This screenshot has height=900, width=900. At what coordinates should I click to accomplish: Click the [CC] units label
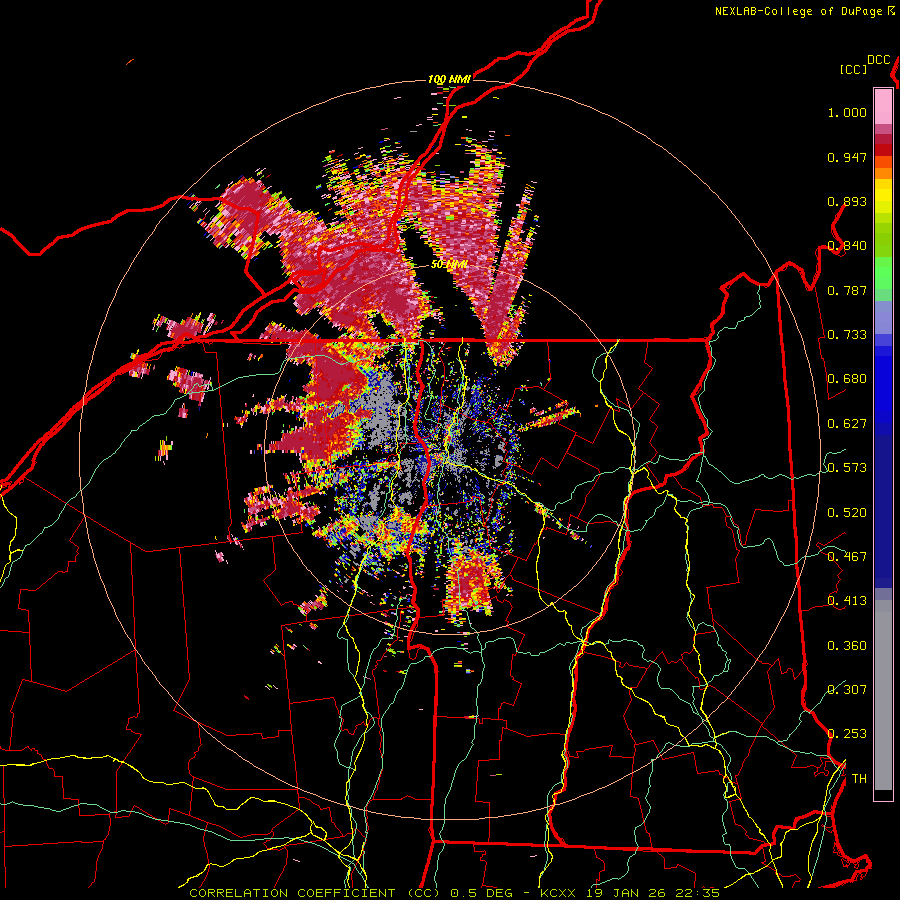click(853, 69)
